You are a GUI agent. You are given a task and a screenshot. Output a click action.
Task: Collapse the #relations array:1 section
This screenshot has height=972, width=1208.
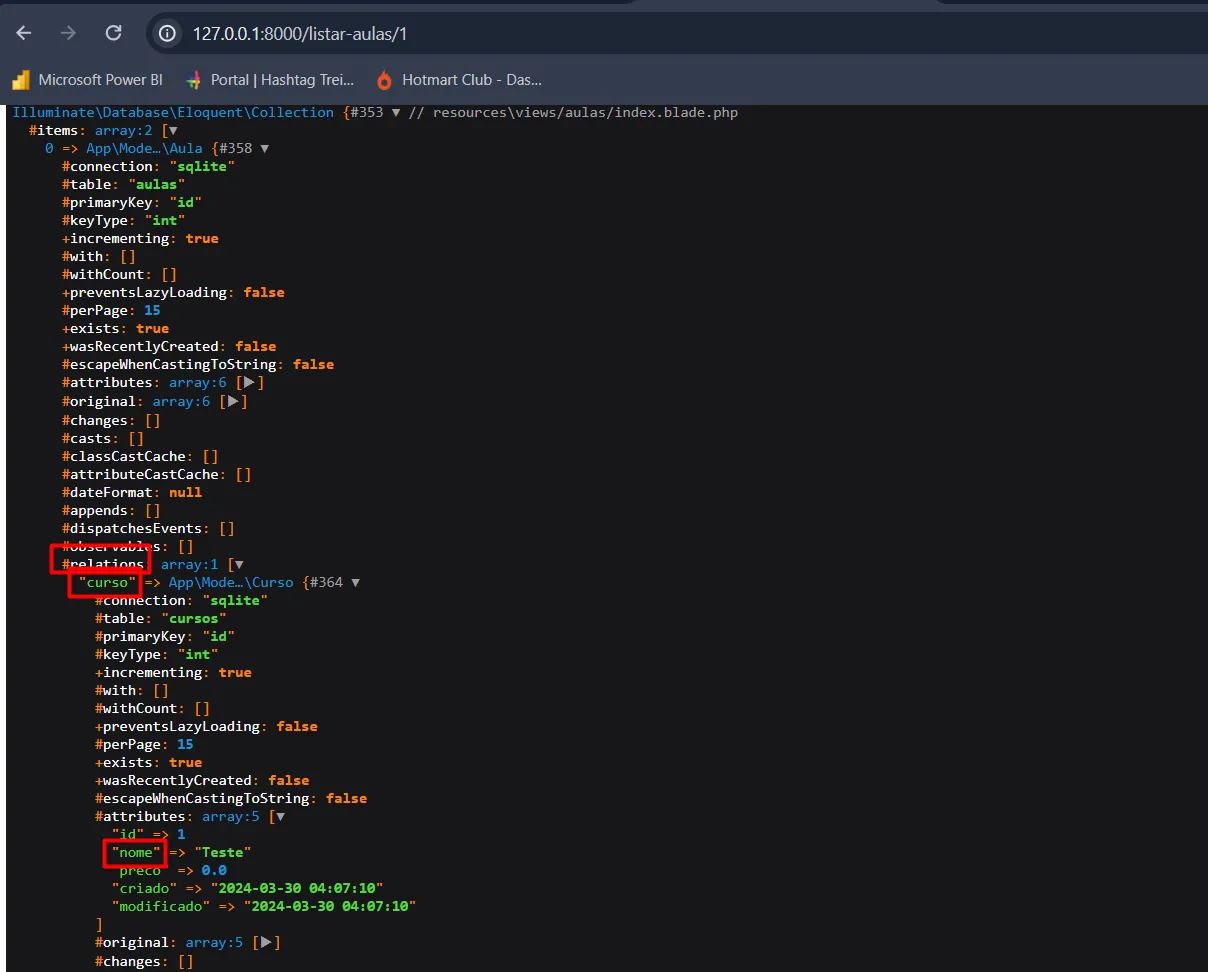click(238, 565)
